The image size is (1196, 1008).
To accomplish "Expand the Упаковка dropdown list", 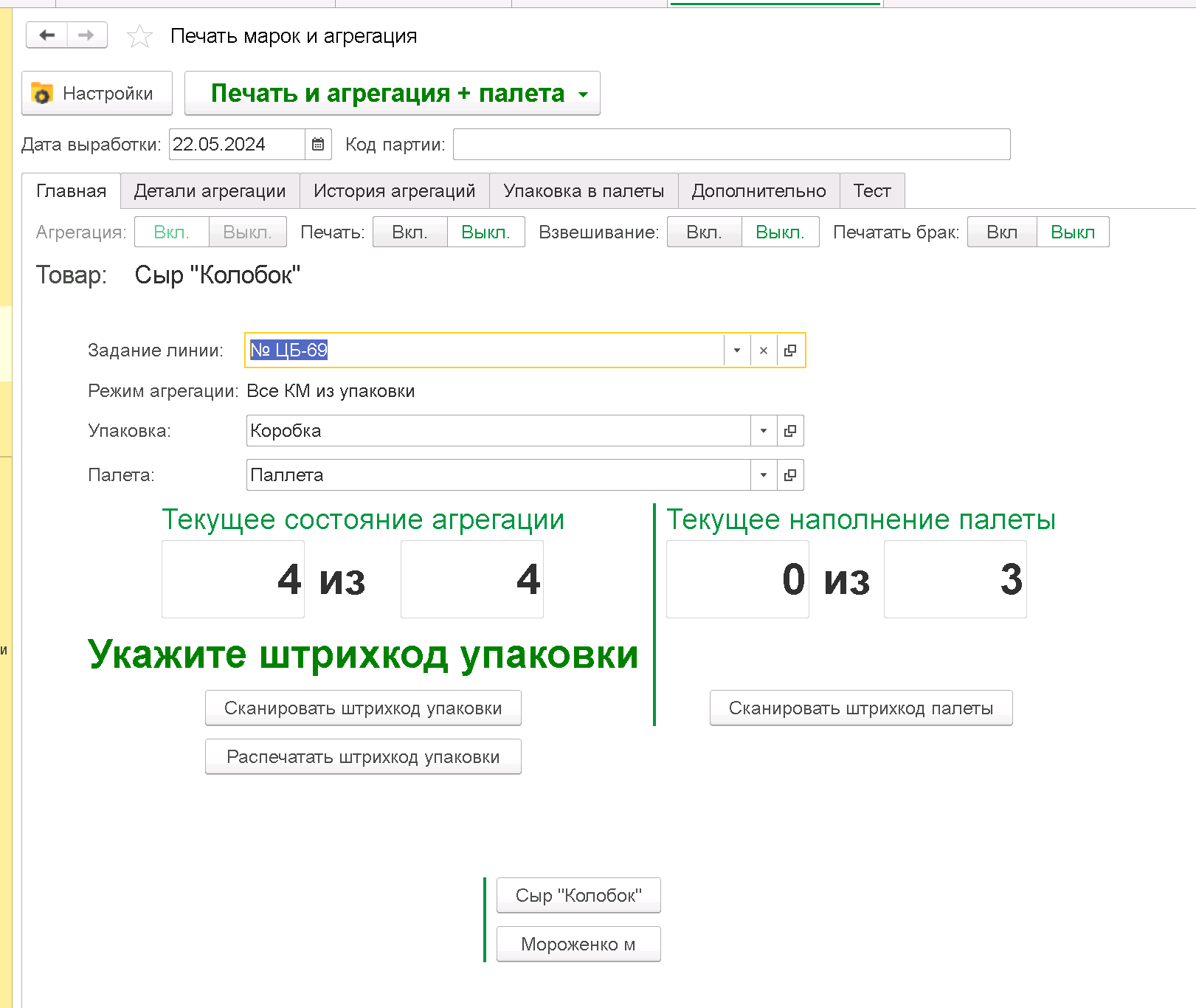I will point(764,431).
